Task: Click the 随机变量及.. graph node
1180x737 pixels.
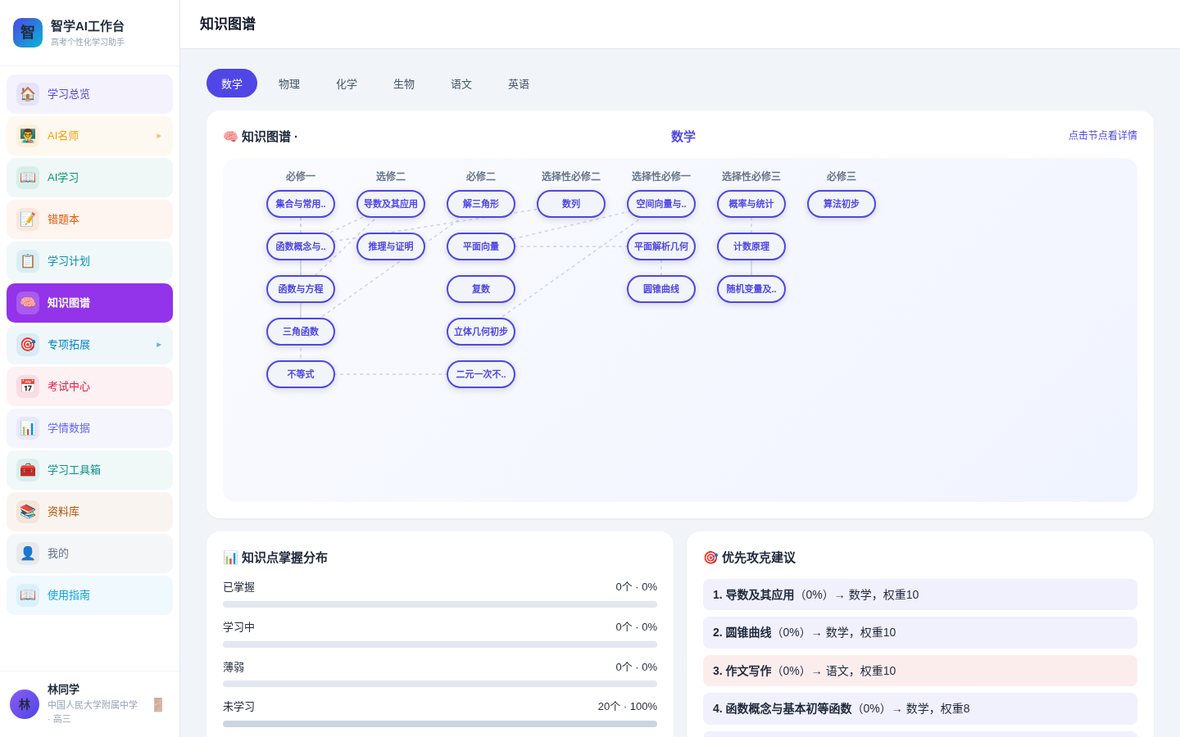Action: (751, 289)
